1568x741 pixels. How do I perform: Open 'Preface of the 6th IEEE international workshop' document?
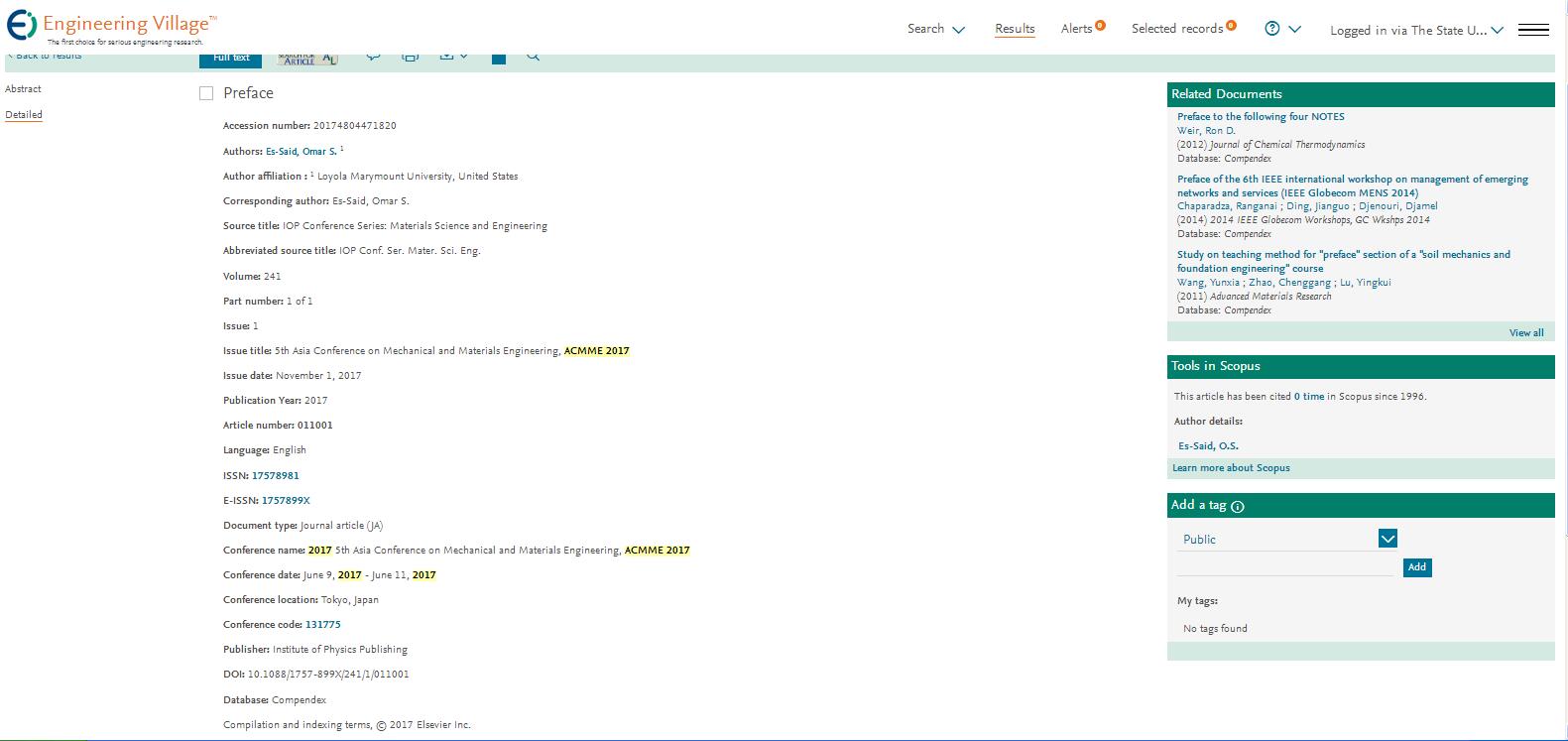[x=1353, y=186]
